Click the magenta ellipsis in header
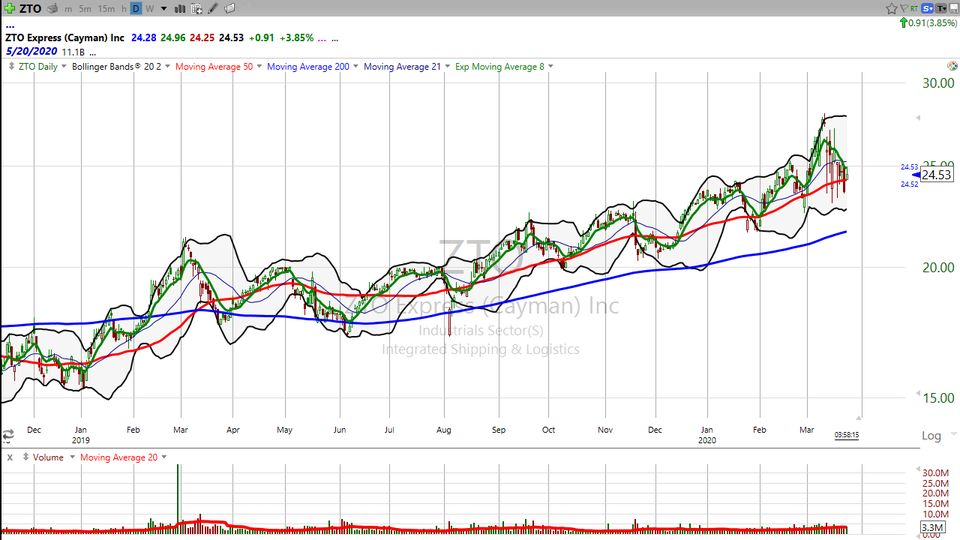Viewport: 960px width, 540px height. coord(322,39)
